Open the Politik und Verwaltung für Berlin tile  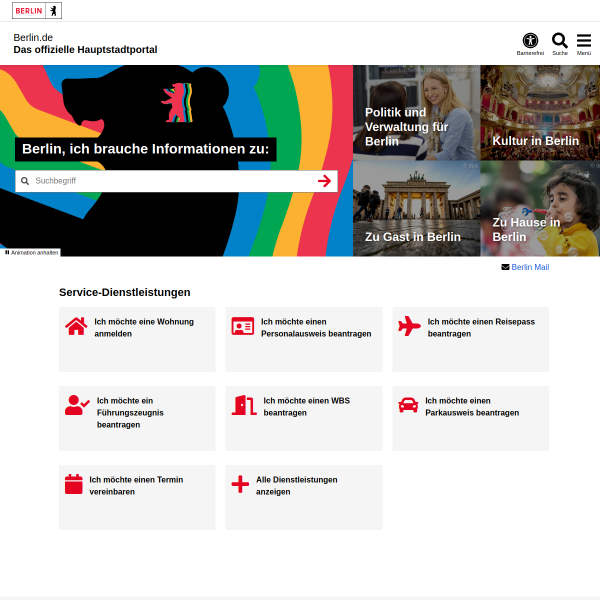pyautogui.click(x=416, y=112)
